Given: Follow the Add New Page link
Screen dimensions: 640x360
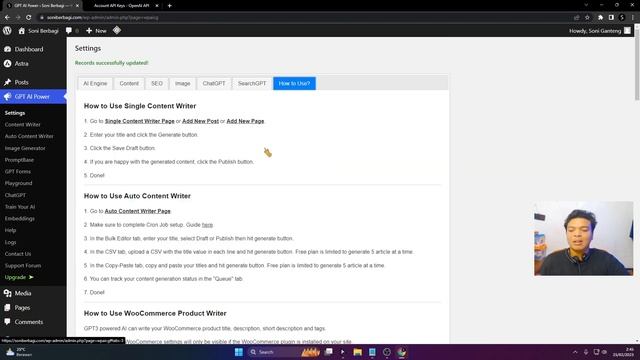Looking at the screenshot, I should [245, 121].
